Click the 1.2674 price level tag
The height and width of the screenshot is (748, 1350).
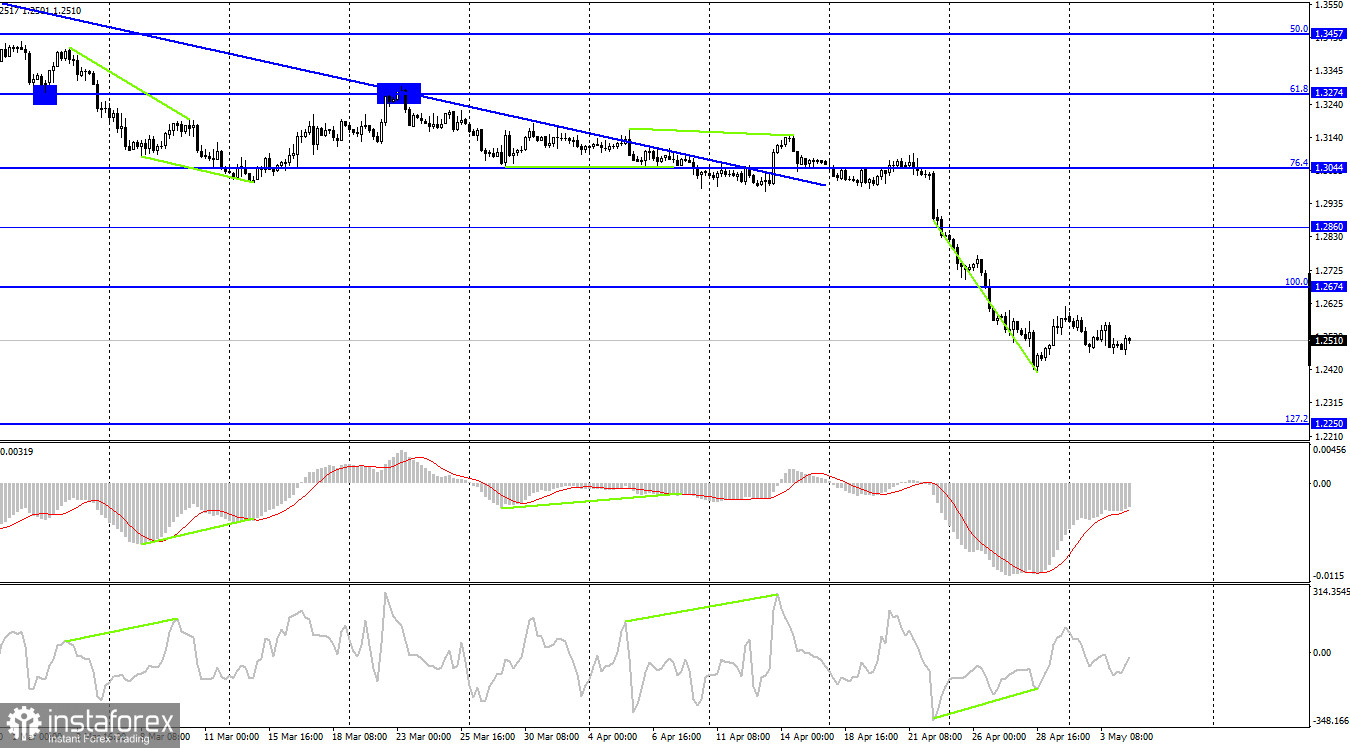pos(1329,287)
